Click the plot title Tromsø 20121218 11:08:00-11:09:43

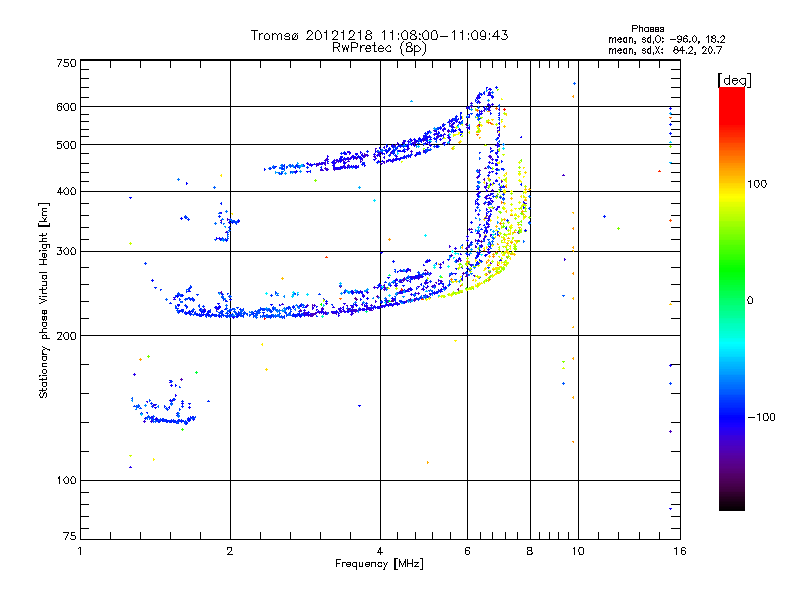[x=379, y=35]
